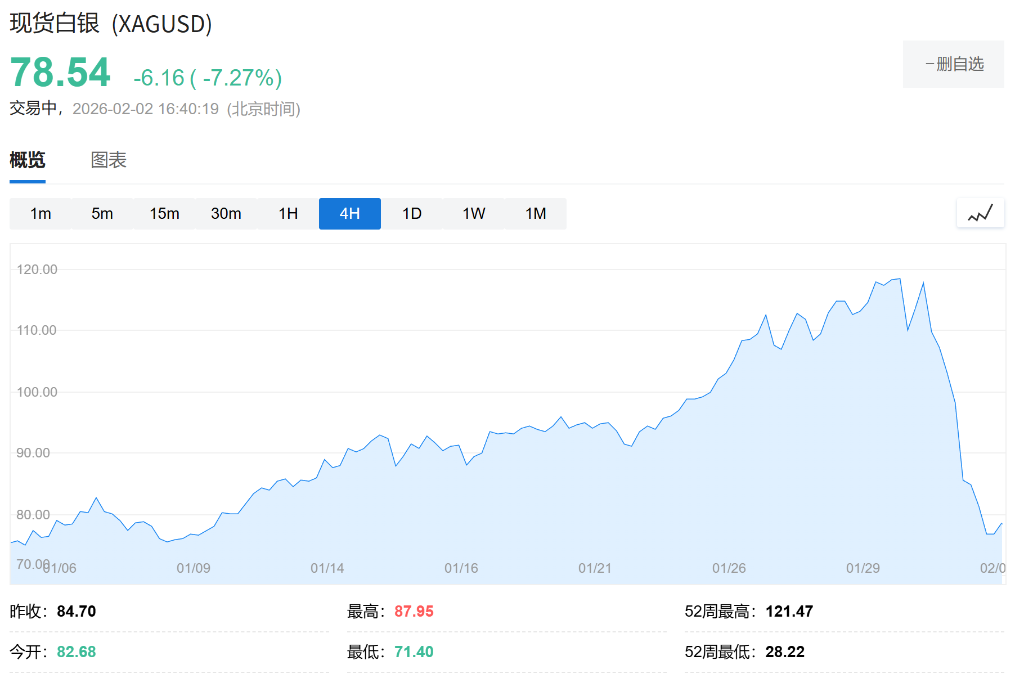Select the 5m timeframe
Viewport: 1024px width, 693px height.
point(102,213)
